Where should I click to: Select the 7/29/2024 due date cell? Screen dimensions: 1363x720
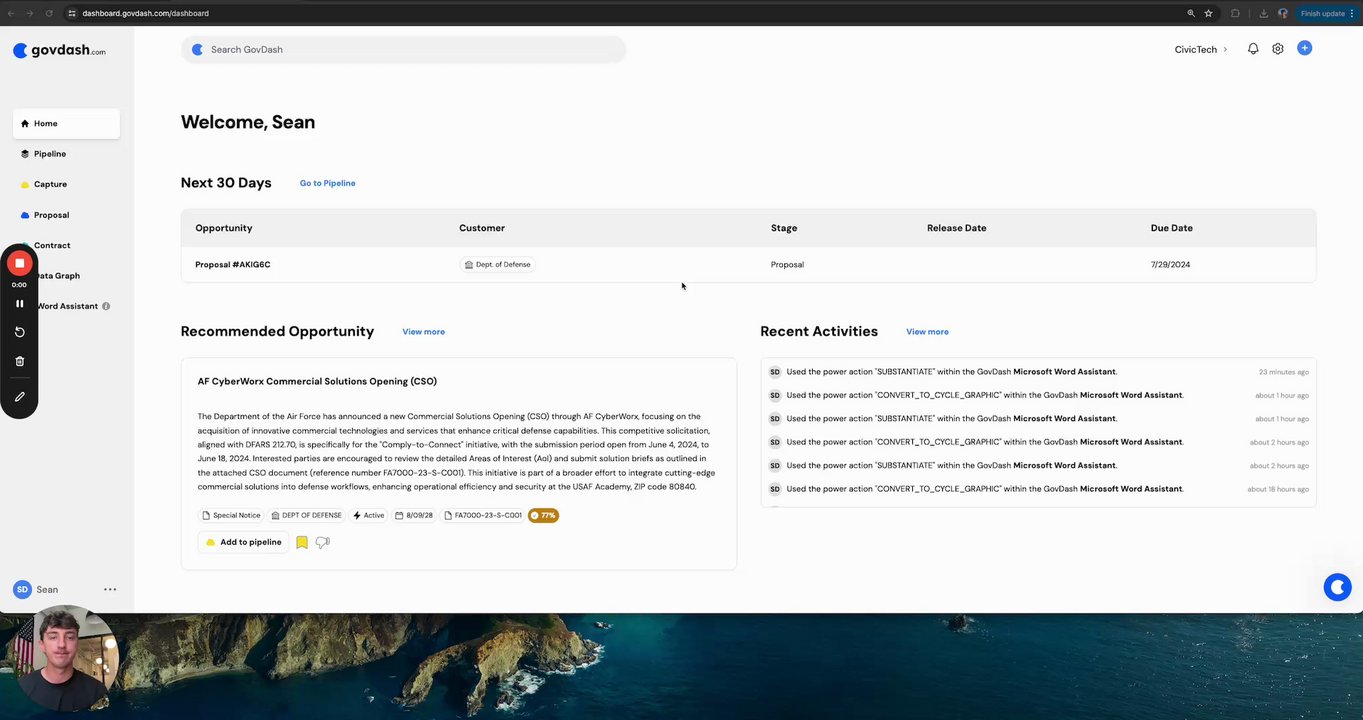1170,265
